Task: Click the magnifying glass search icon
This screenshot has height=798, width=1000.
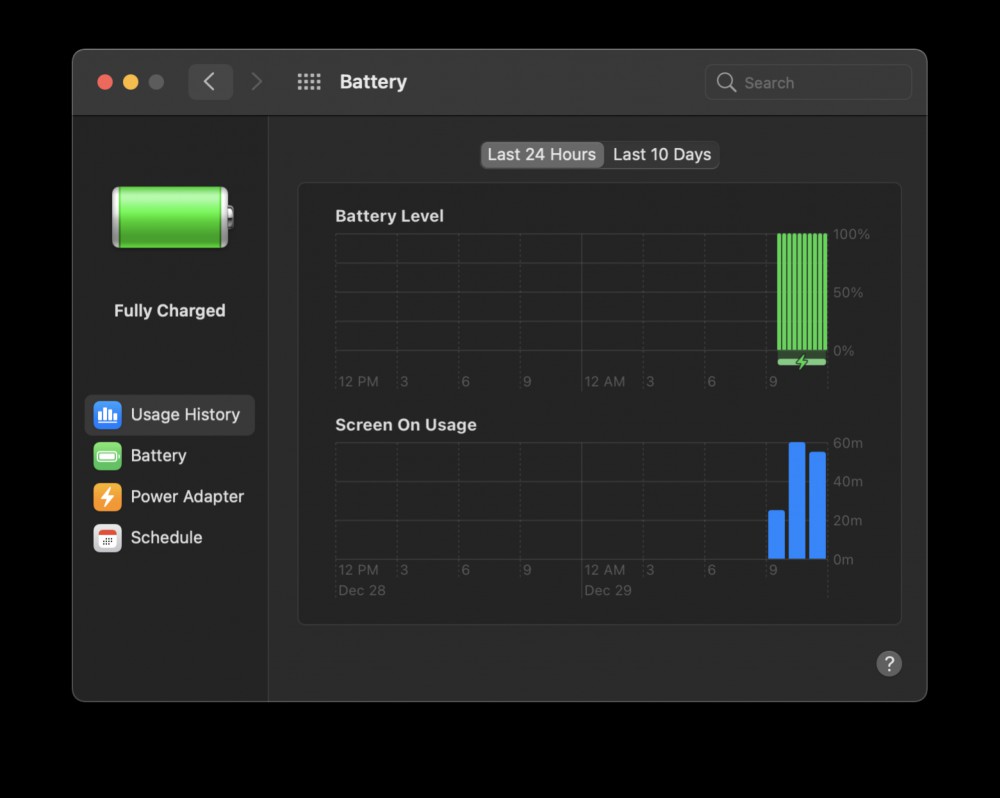Action: (726, 82)
